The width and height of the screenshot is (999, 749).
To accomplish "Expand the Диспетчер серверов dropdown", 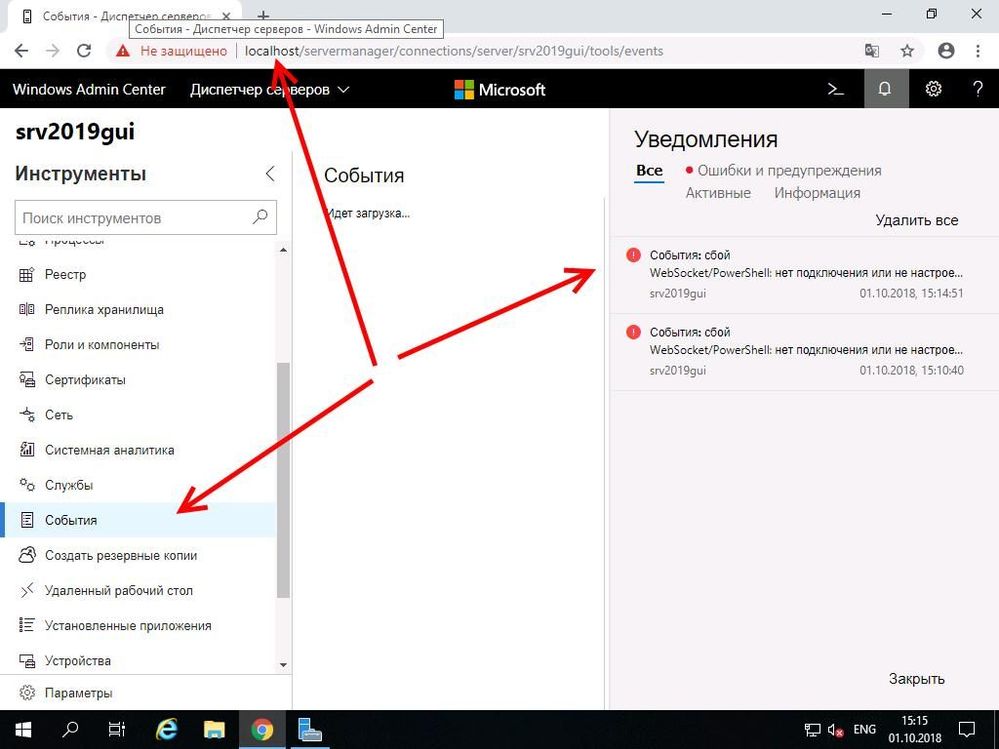I will 270,90.
